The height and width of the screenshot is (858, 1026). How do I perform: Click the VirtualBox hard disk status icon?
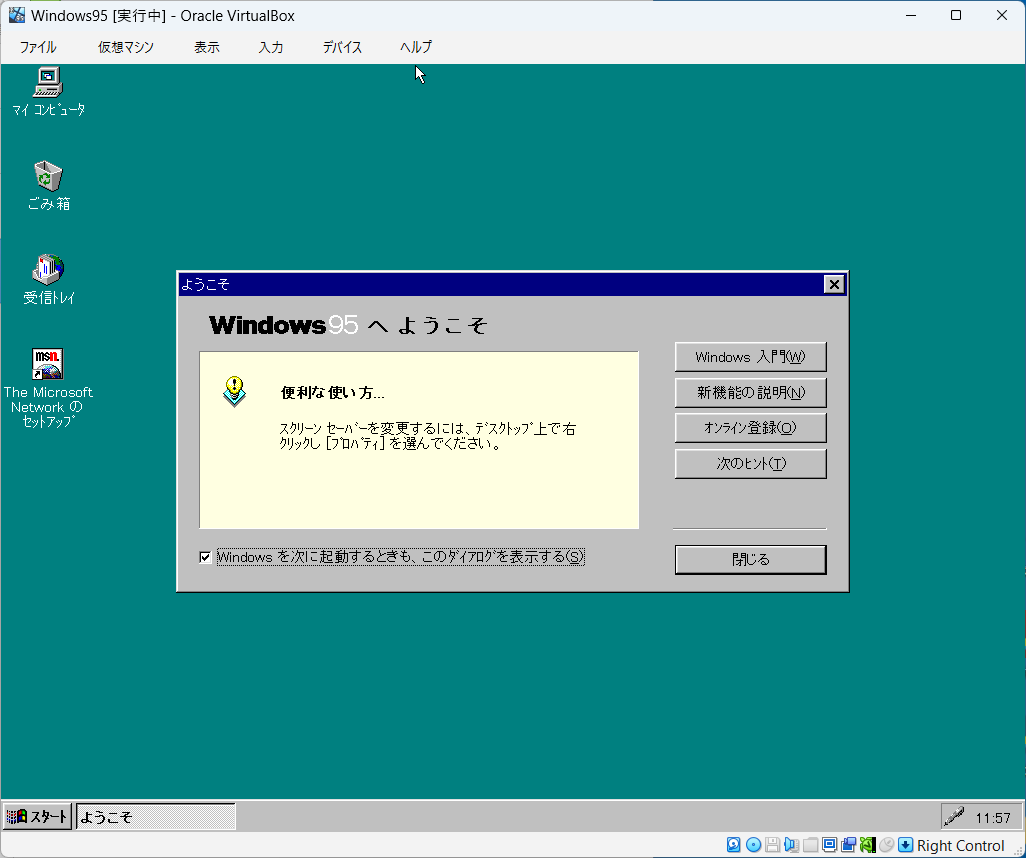click(x=734, y=845)
